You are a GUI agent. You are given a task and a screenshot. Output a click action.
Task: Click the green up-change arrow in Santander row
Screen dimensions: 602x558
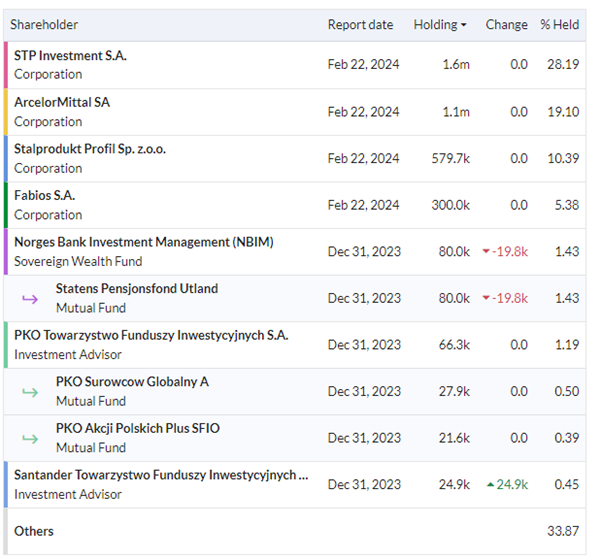[490, 485]
